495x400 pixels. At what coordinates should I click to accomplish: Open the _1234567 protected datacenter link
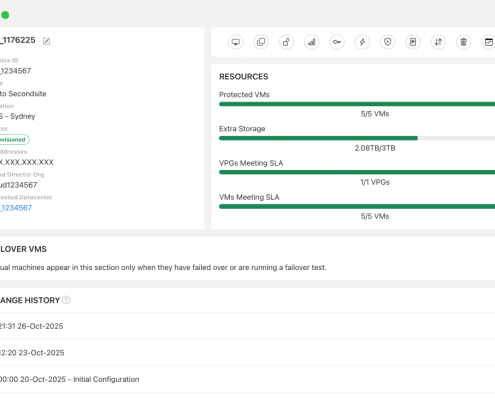16,208
